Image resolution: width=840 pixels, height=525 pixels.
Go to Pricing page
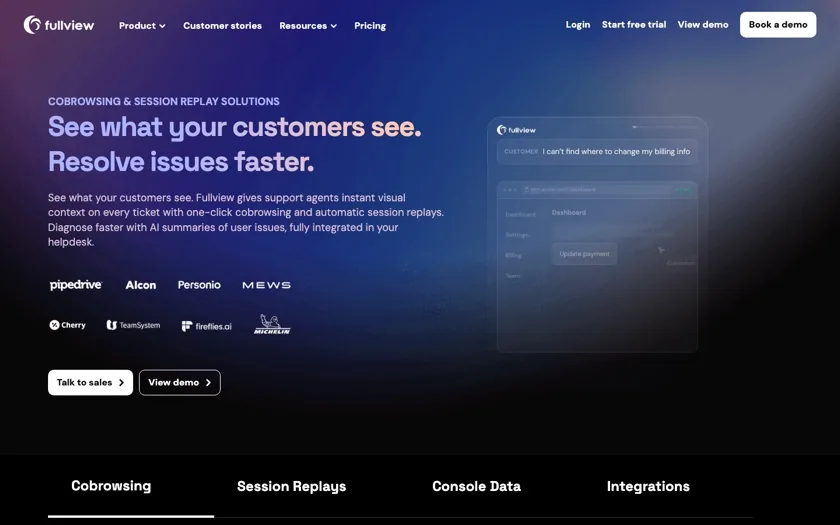coord(370,26)
